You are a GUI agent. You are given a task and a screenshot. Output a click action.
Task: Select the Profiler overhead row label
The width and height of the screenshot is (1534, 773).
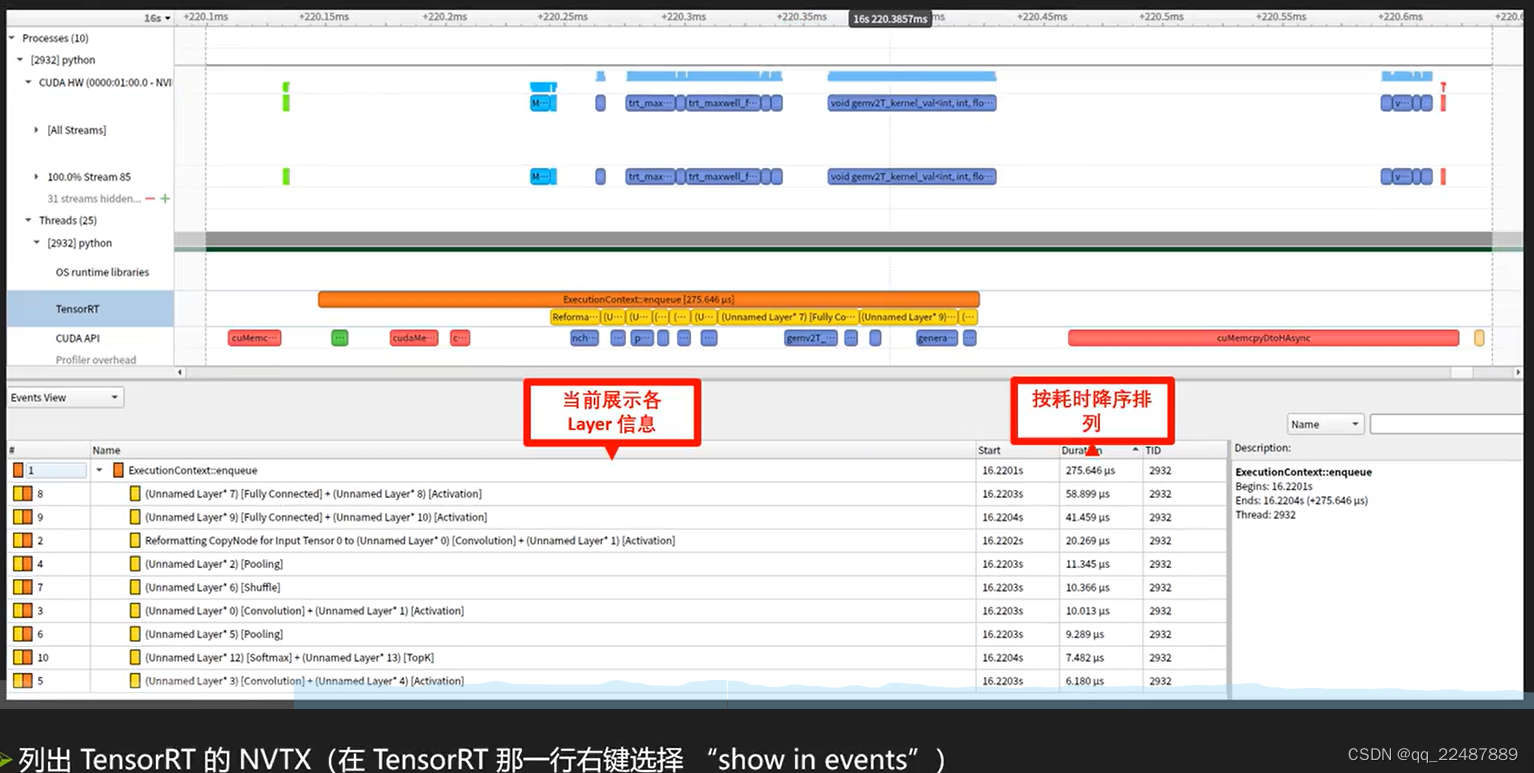click(96, 360)
